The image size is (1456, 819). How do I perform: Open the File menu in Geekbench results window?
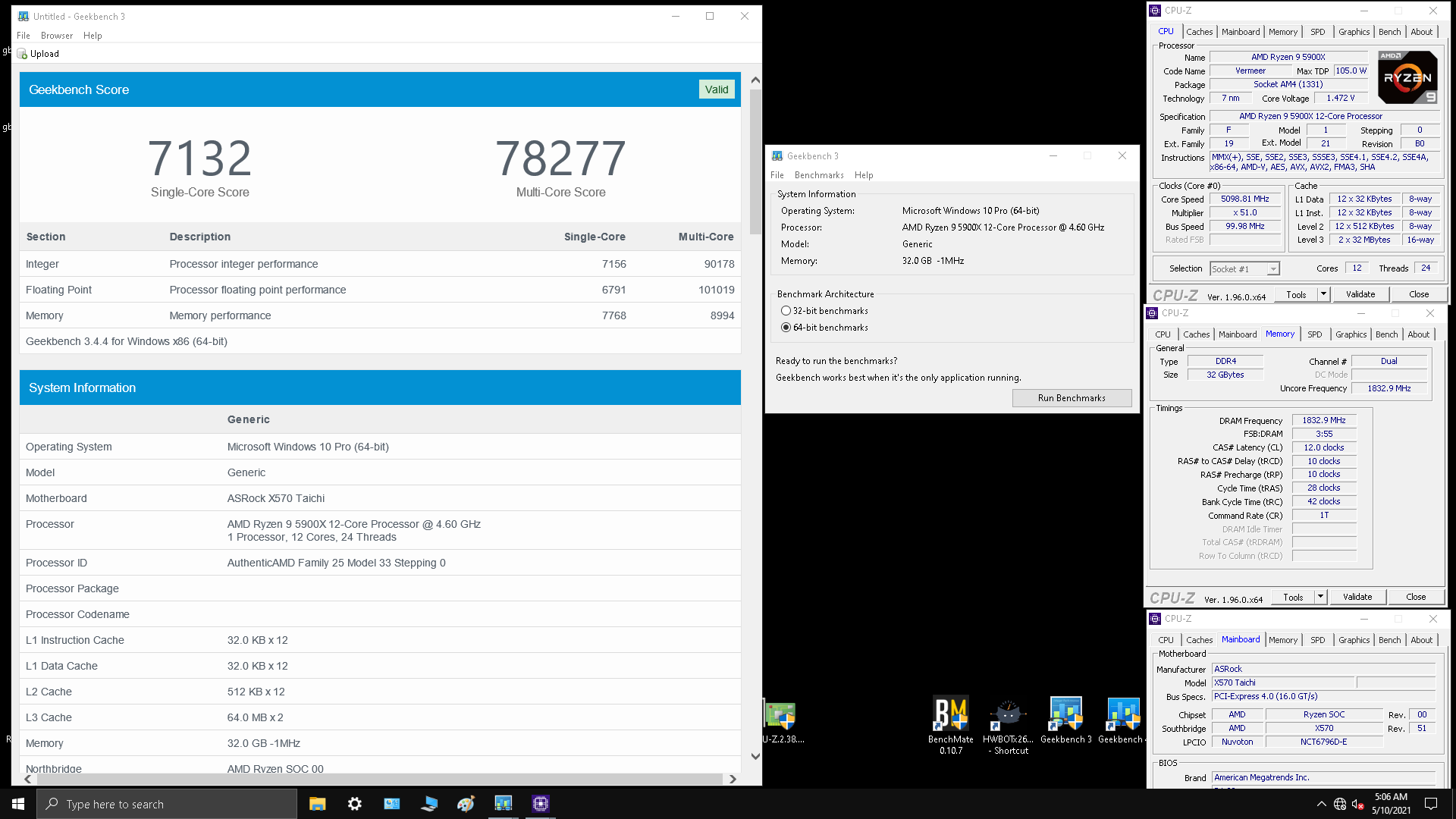[x=24, y=36]
